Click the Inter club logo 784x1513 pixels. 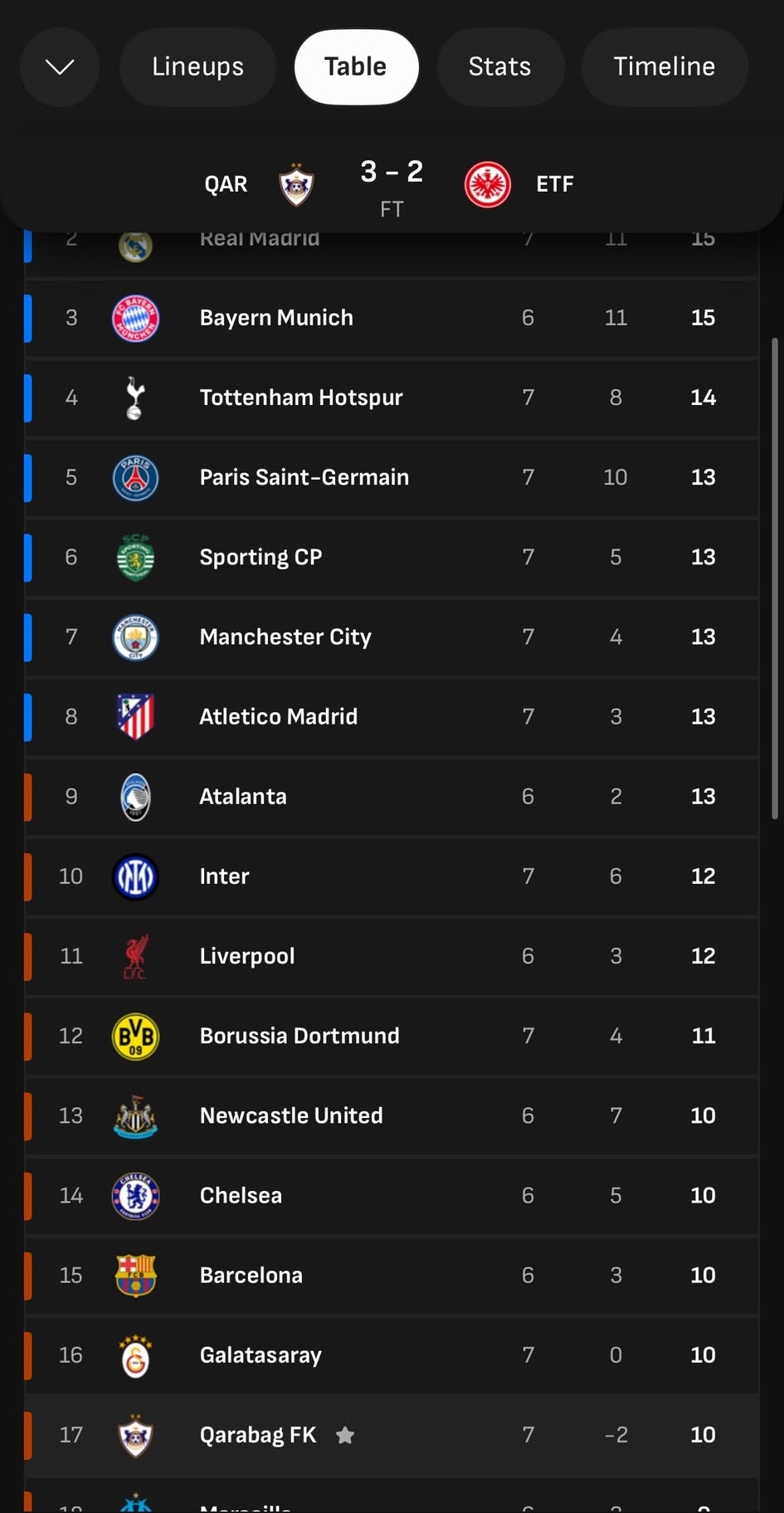click(x=135, y=876)
